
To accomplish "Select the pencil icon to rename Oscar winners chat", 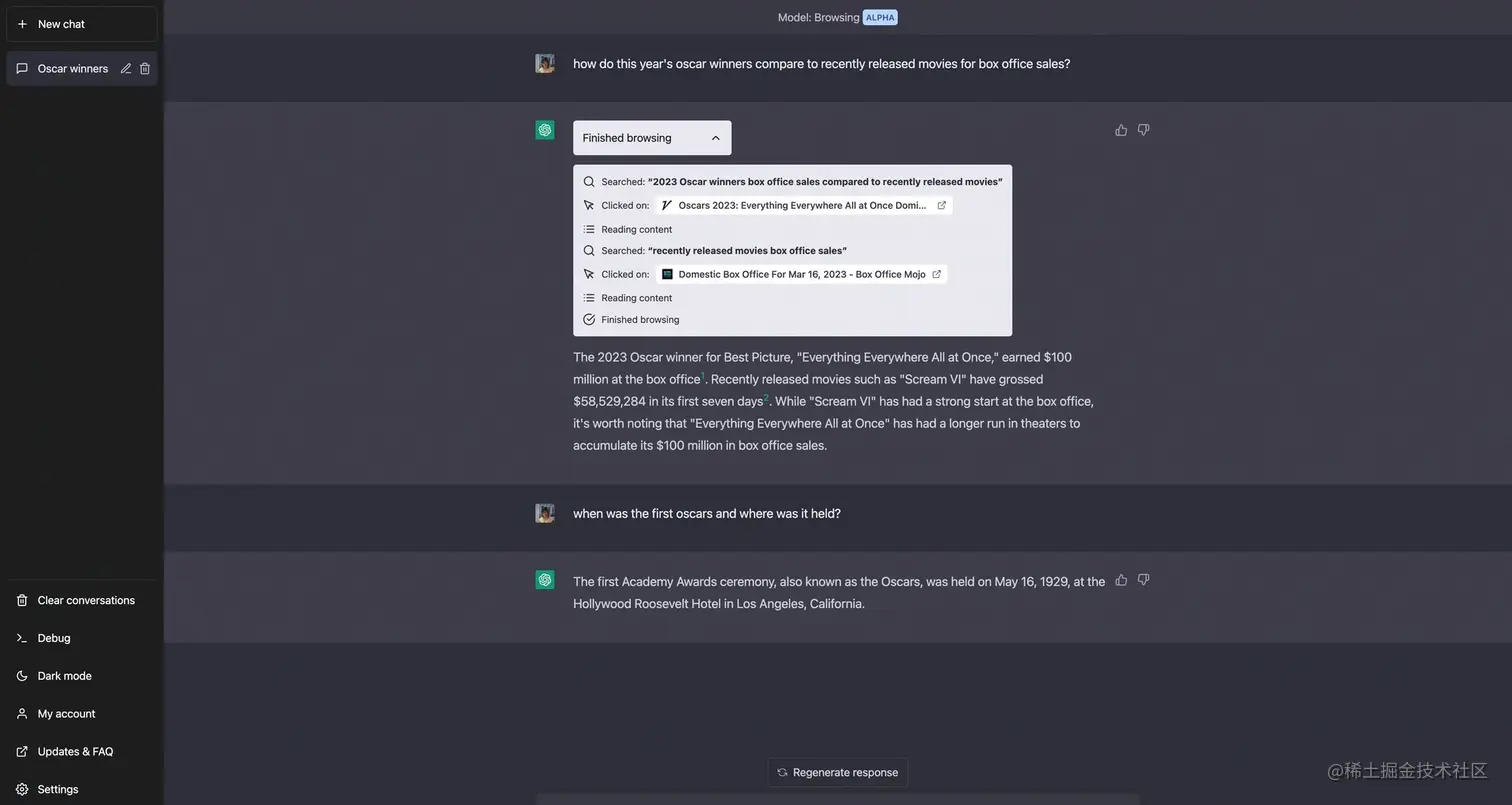I will pos(125,68).
